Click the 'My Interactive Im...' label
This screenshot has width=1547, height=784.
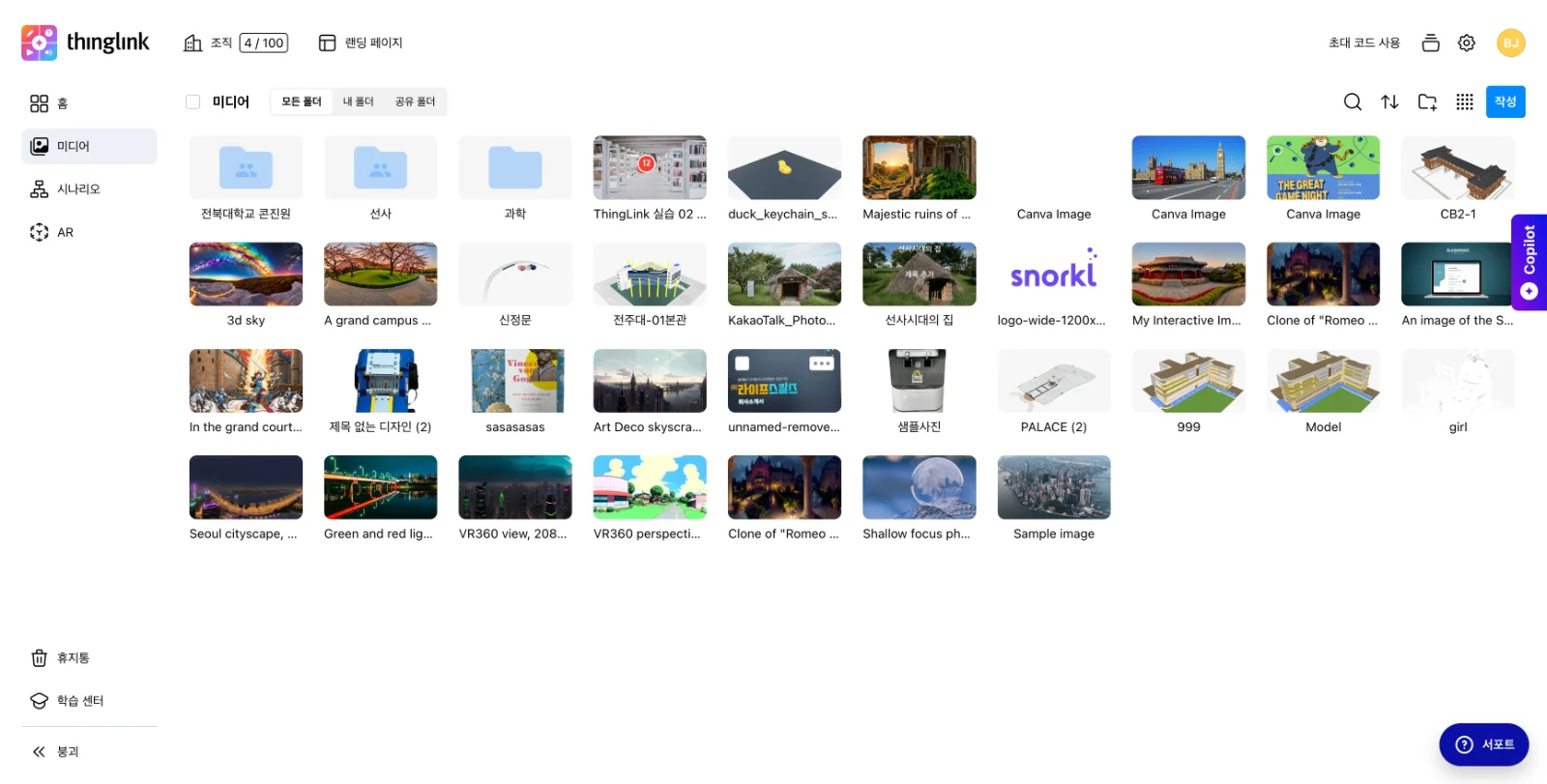[x=1186, y=321]
